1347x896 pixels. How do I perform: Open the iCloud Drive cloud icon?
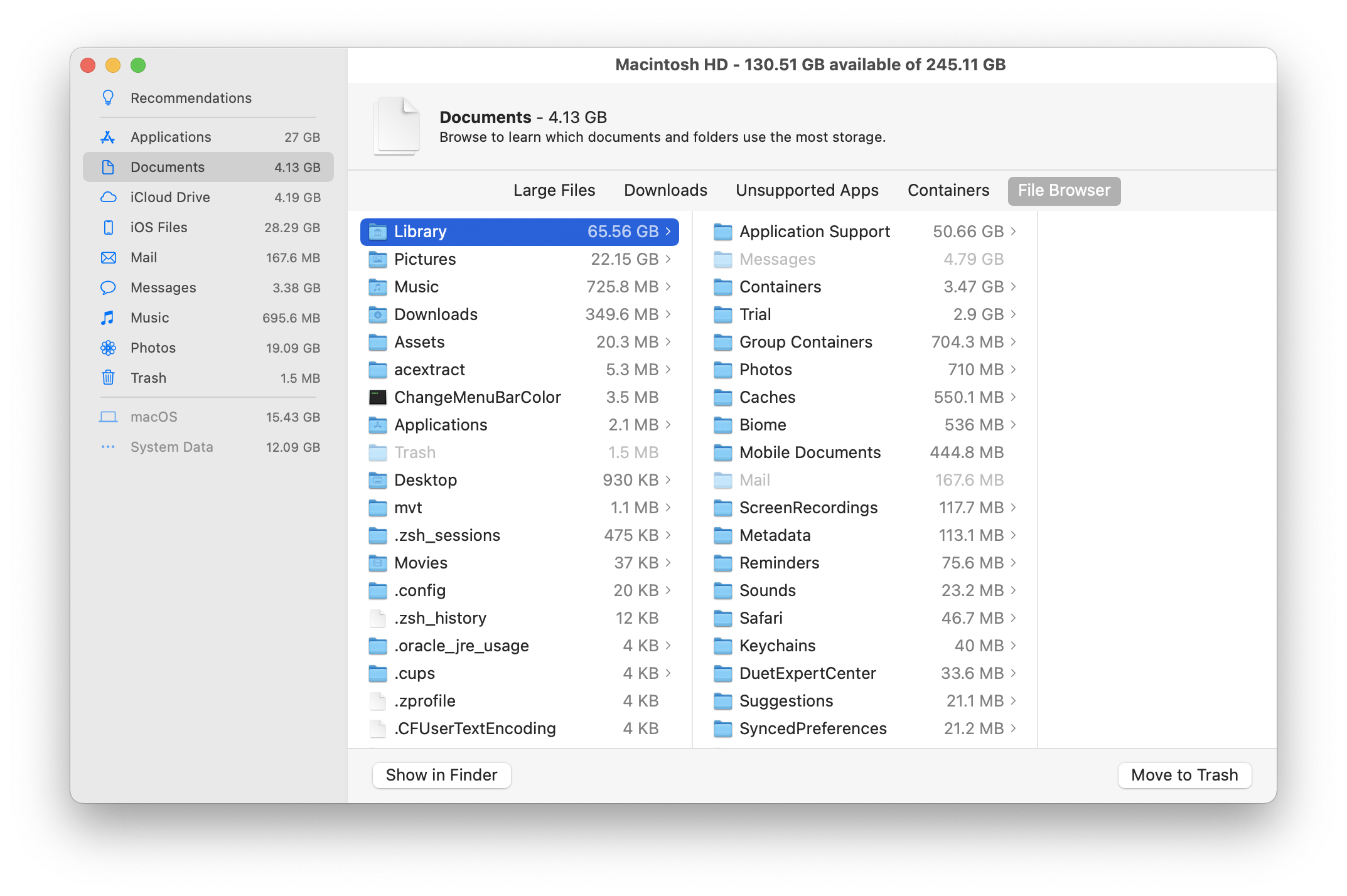[109, 197]
